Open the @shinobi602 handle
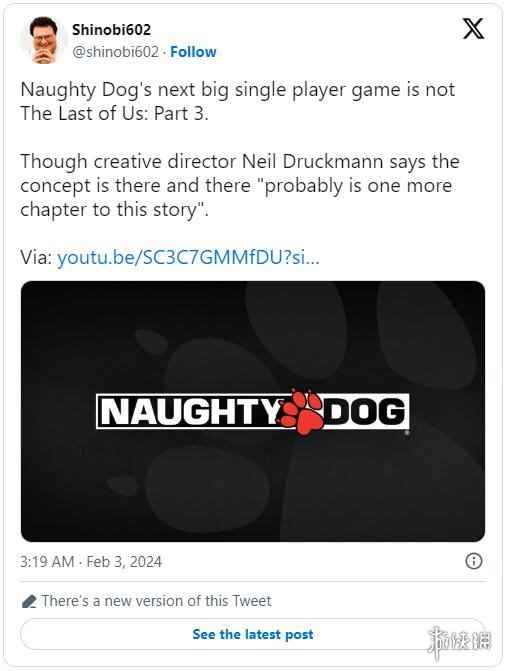The height and width of the screenshot is (671, 506). point(116,52)
